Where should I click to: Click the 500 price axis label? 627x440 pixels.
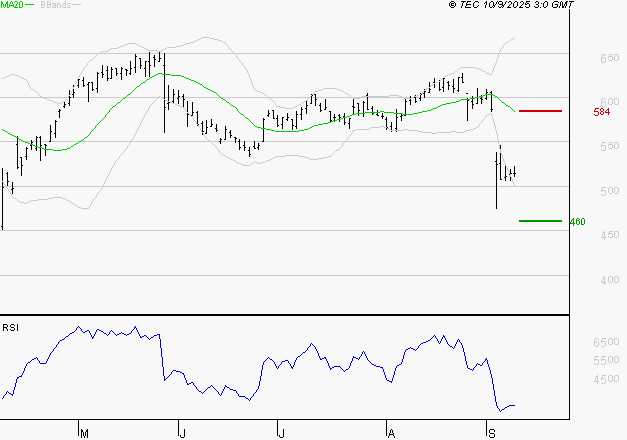[608, 191]
